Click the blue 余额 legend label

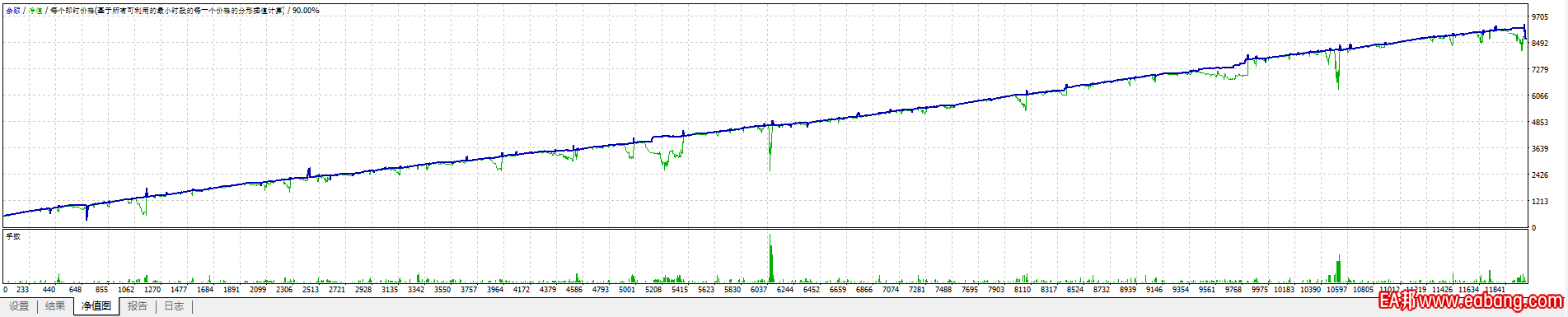point(13,11)
